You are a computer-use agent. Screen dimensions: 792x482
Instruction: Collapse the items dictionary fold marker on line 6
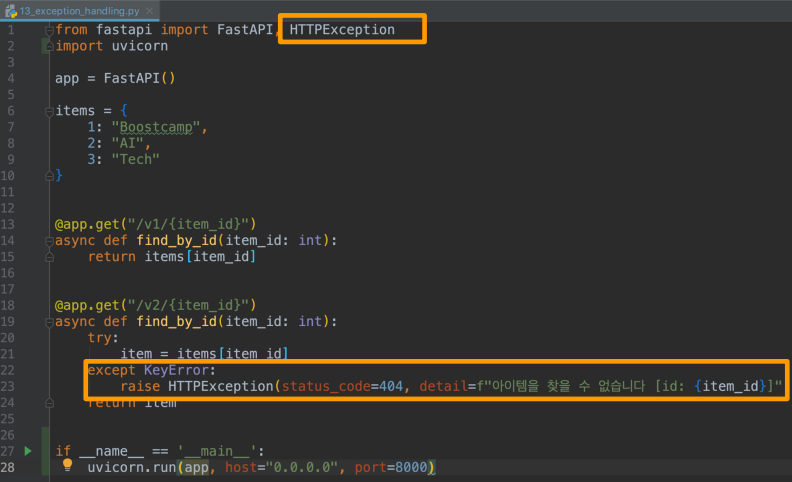coord(50,112)
